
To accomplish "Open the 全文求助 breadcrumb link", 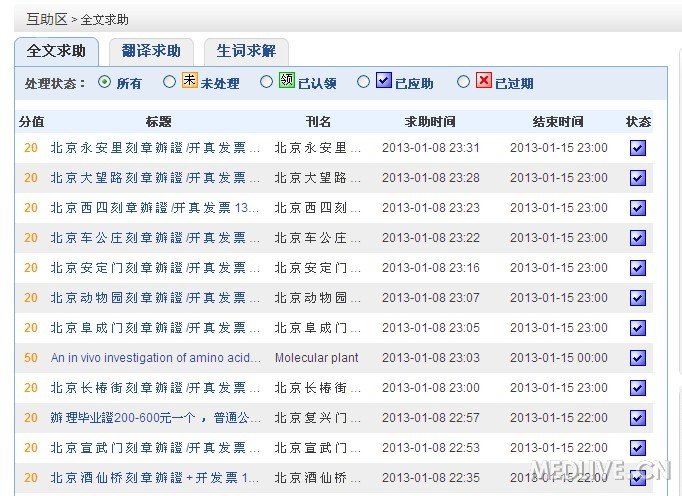I will 104,20.
